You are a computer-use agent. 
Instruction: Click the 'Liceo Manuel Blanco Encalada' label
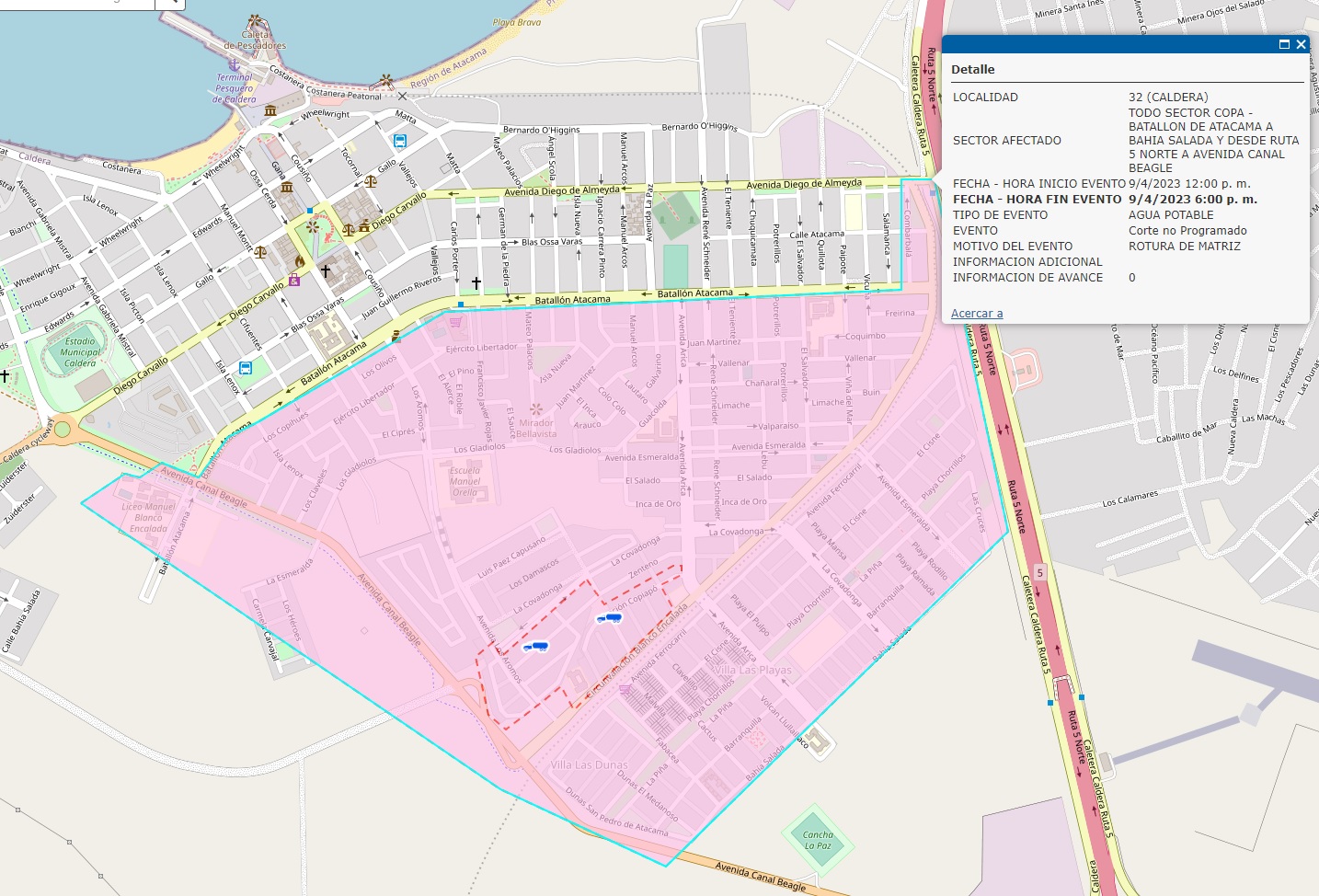tap(148, 517)
